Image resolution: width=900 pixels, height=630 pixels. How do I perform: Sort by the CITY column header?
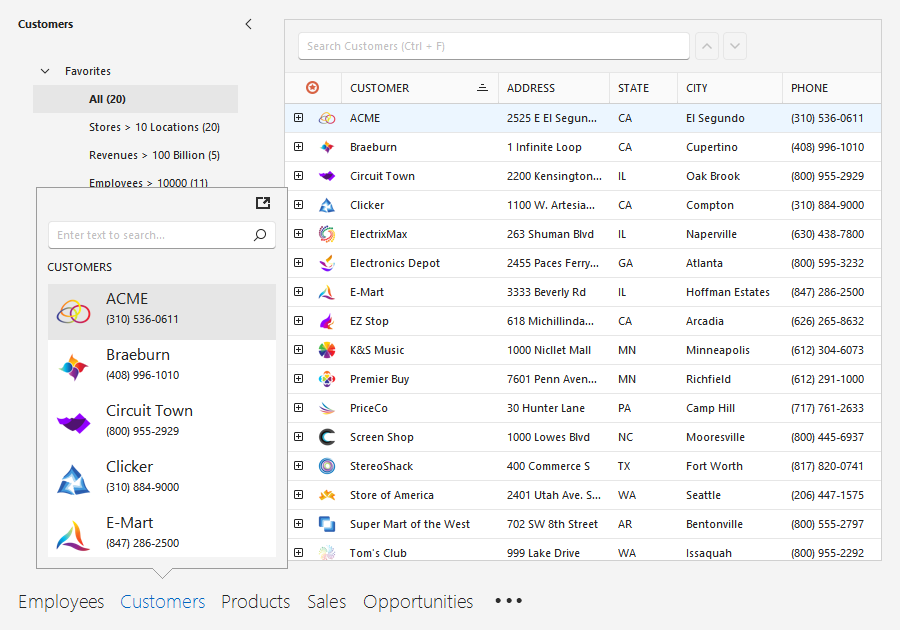[730, 88]
